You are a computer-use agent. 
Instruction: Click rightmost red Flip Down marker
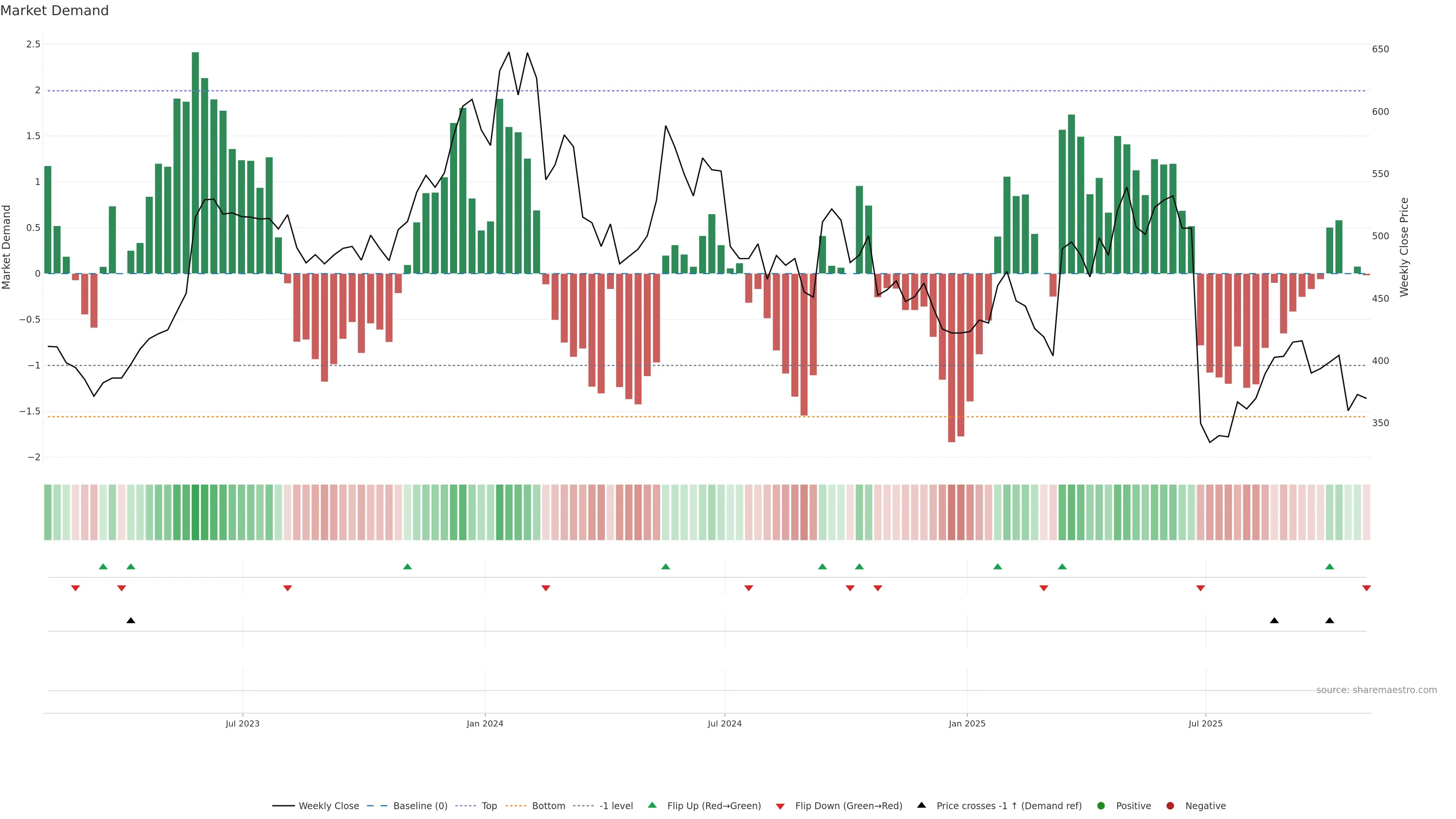(x=1366, y=588)
